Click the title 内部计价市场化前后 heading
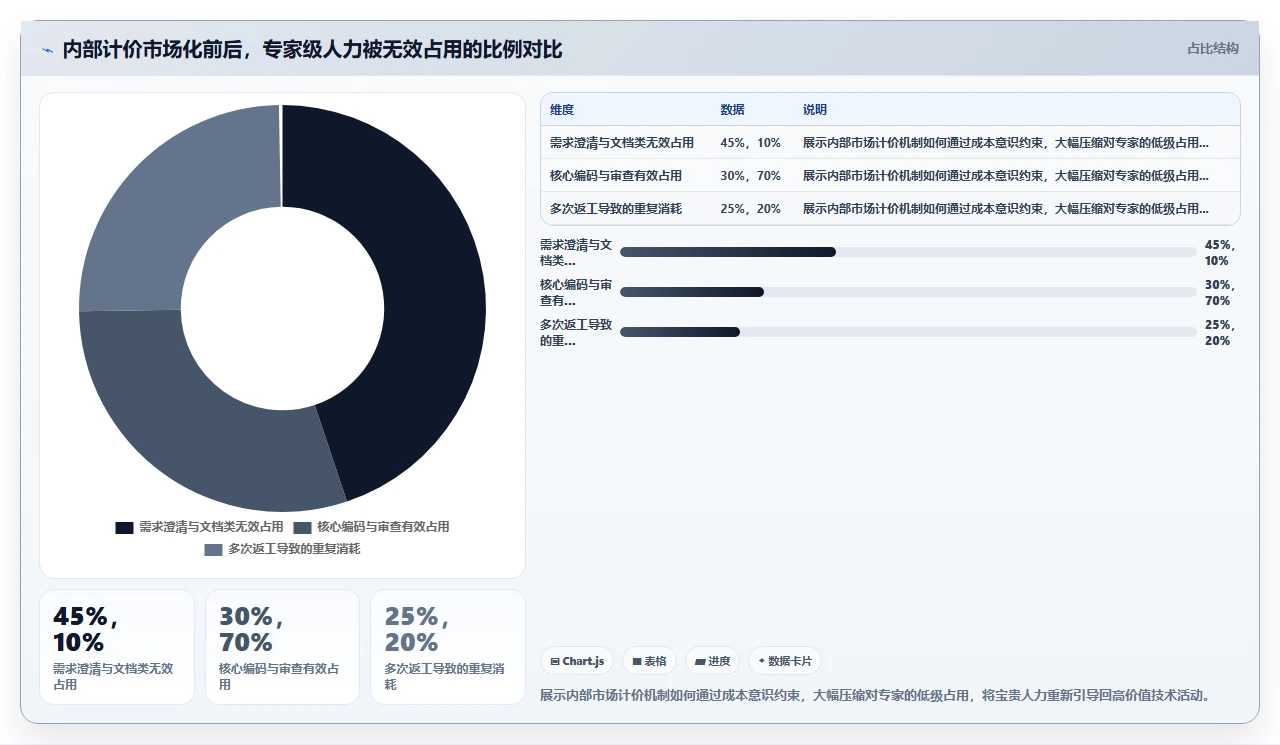This screenshot has width=1280, height=745. click(x=313, y=50)
